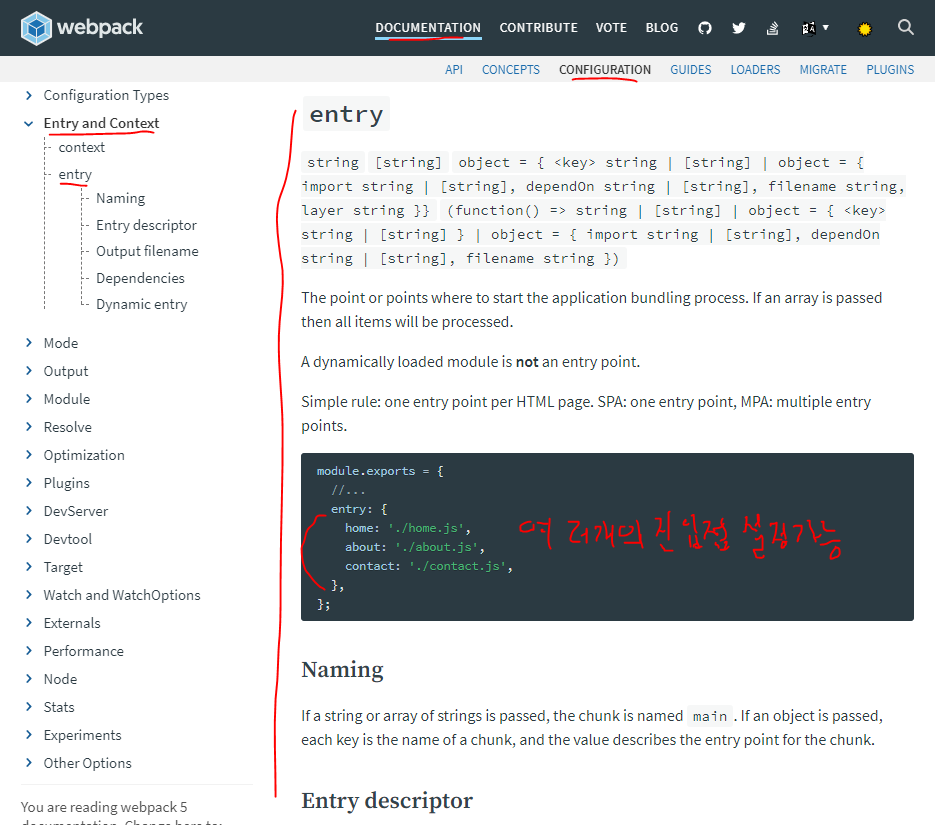Screen dimensions: 935x825
Task: Switch to the CONCEPTS sub-tab
Action: [510, 70]
